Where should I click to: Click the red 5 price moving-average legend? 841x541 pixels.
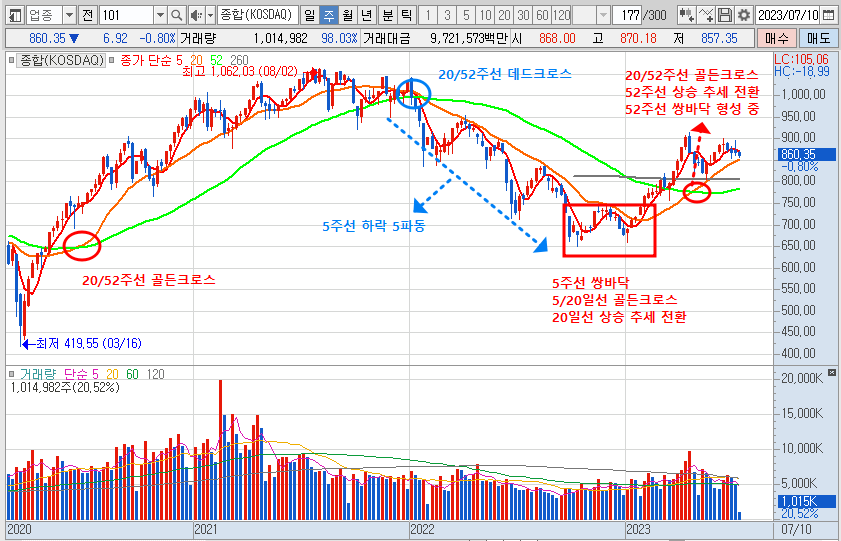[179, 60]
